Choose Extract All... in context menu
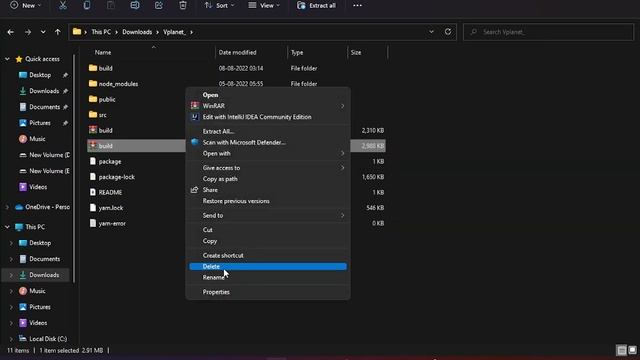 click(x=268, y=131)
